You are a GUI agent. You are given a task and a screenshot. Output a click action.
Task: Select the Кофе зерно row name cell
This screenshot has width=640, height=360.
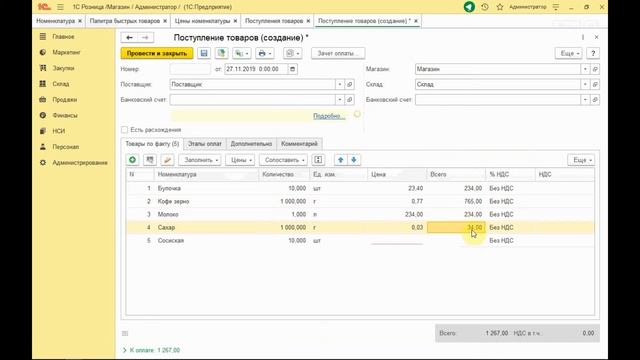click(206, 202)
